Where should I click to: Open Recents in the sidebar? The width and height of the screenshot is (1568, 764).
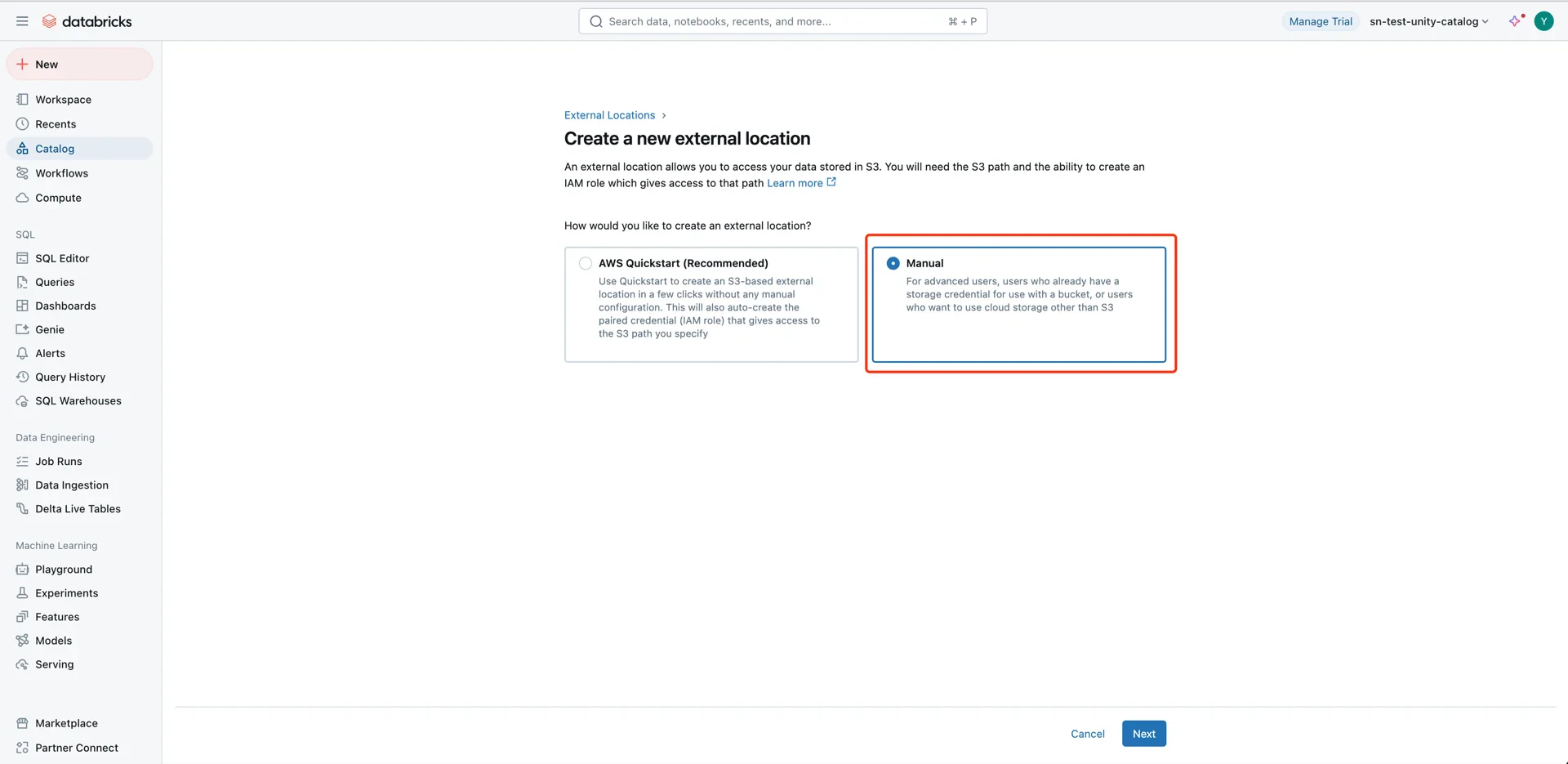[x=79, y=124]
